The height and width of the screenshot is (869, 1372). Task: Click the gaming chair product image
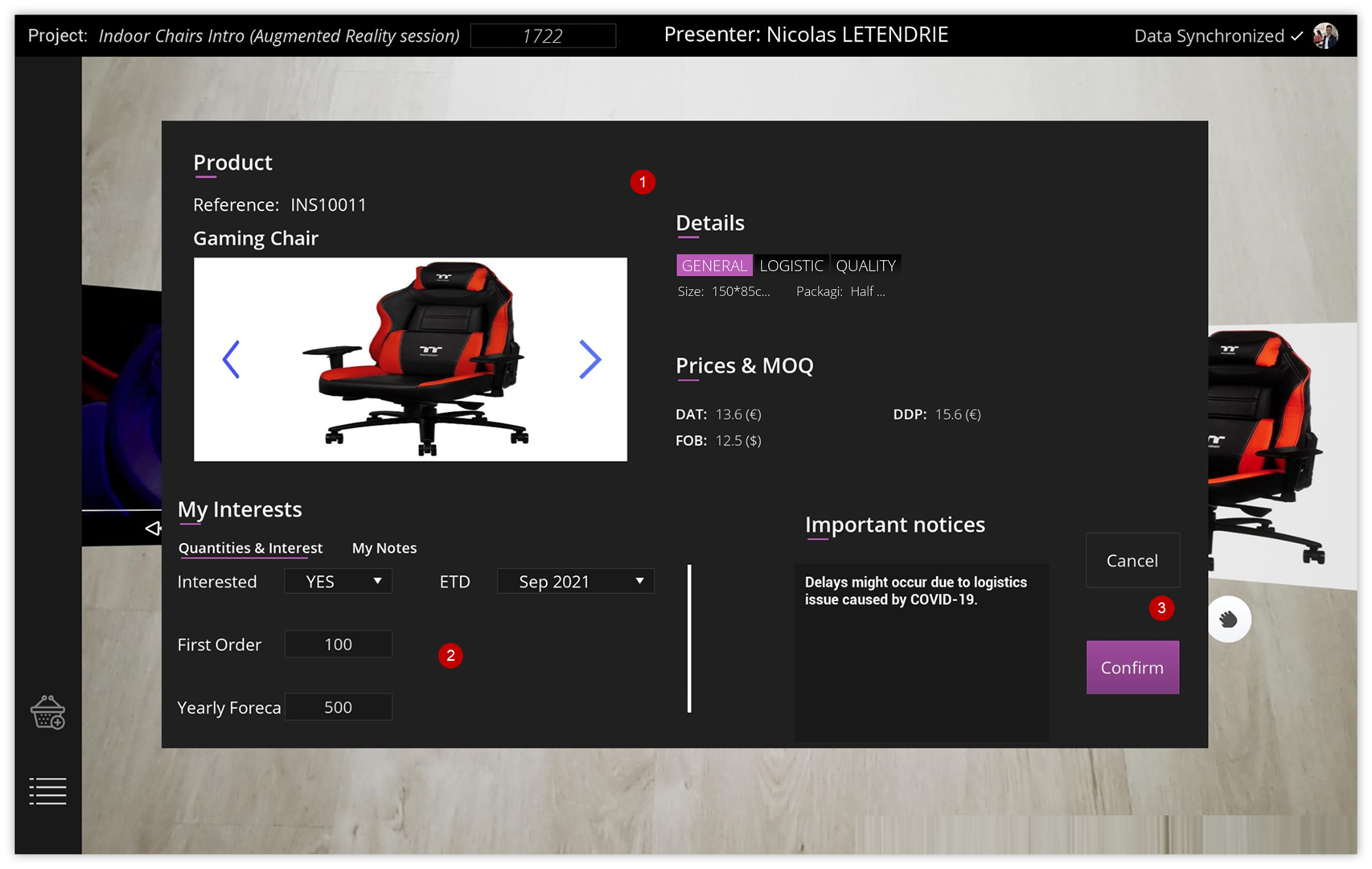[410, 359]
